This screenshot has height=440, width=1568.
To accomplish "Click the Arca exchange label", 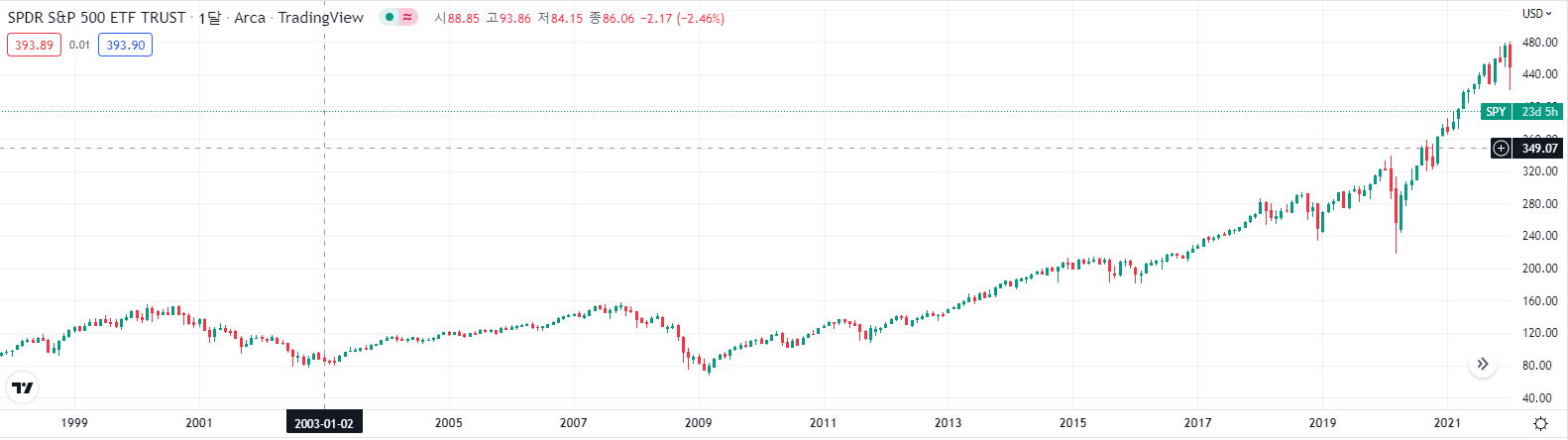I will (x=250, y=18).
